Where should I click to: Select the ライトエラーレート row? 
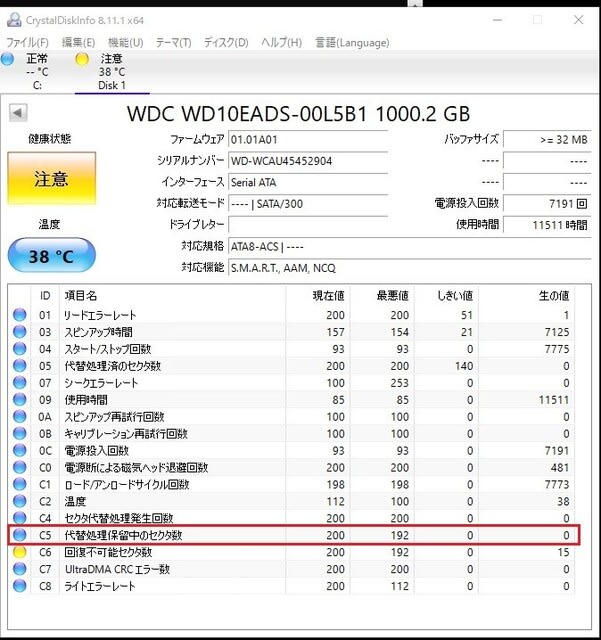click(x=292, y=586)
